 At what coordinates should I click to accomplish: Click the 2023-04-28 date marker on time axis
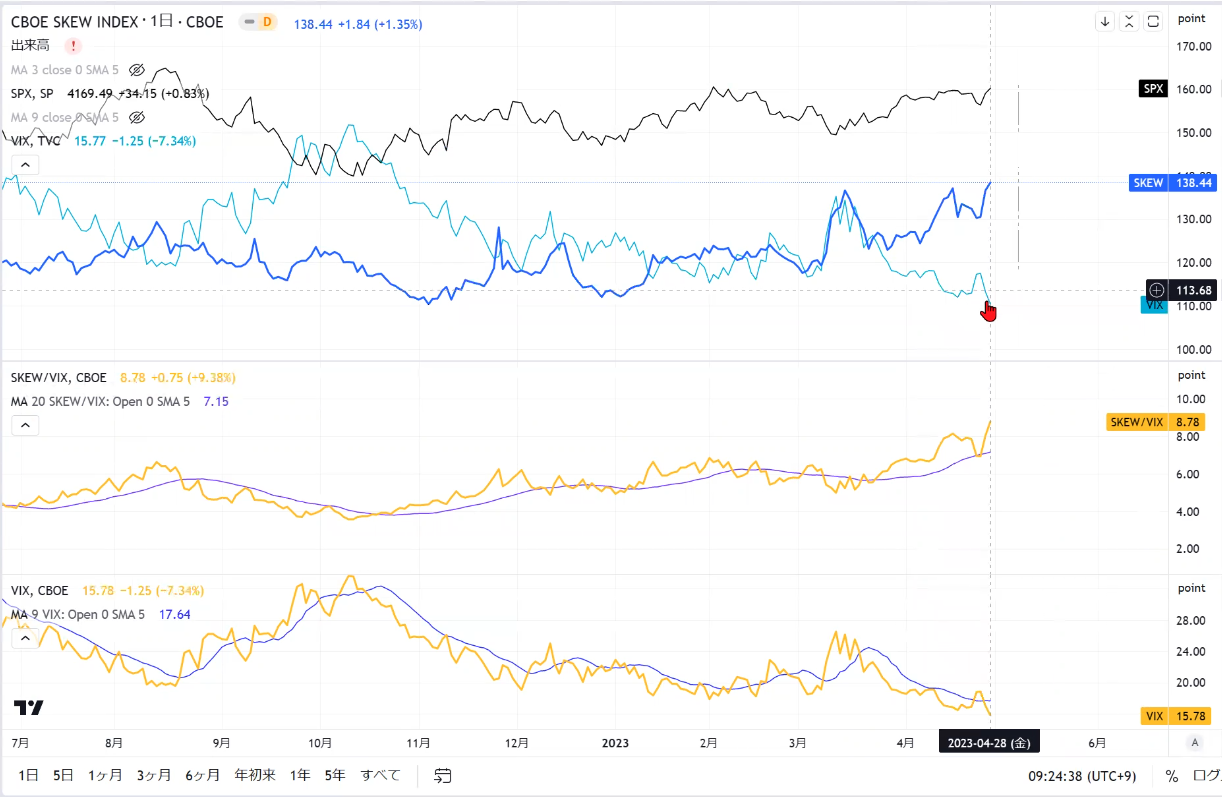(x=990, y=742)
